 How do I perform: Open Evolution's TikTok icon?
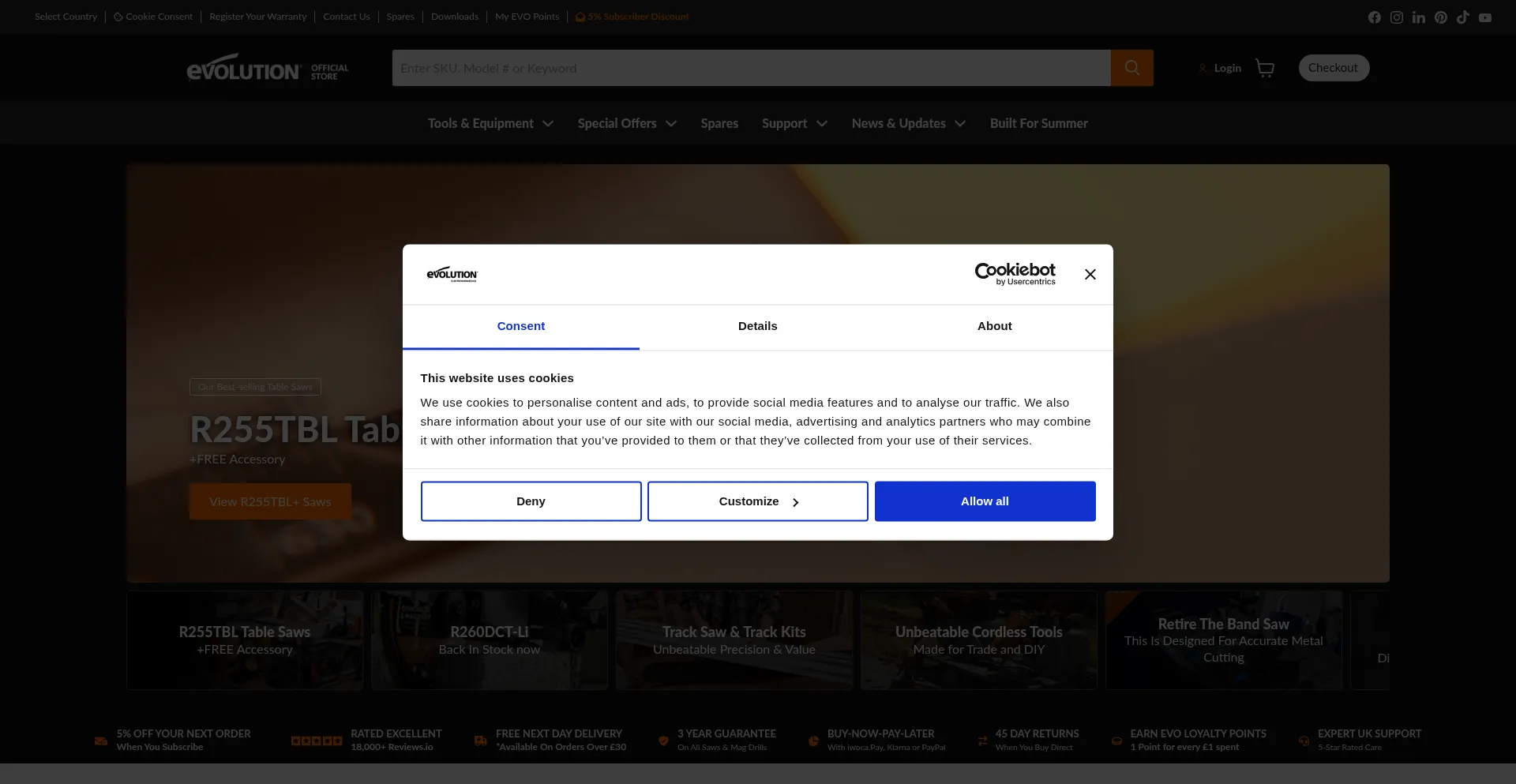(1463, 17)
